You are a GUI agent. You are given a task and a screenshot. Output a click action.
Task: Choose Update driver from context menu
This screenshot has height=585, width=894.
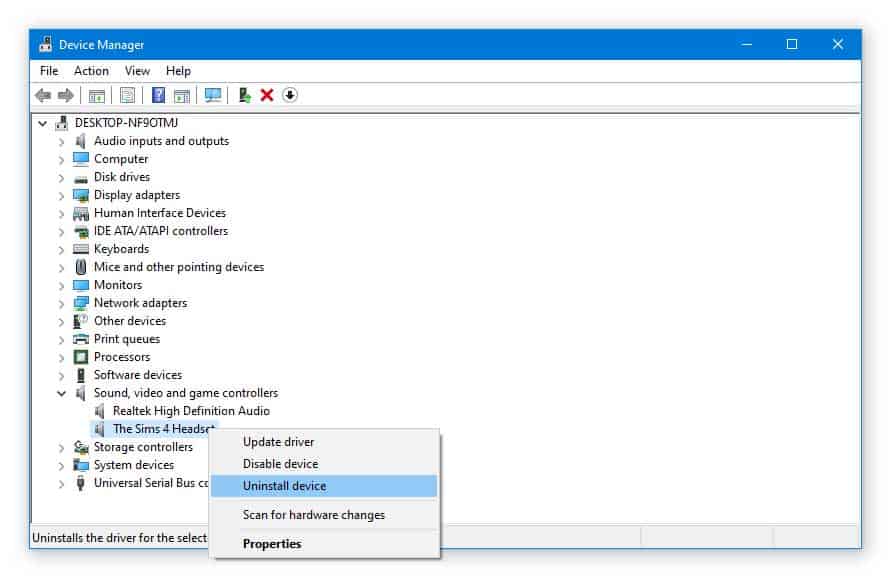325,442
